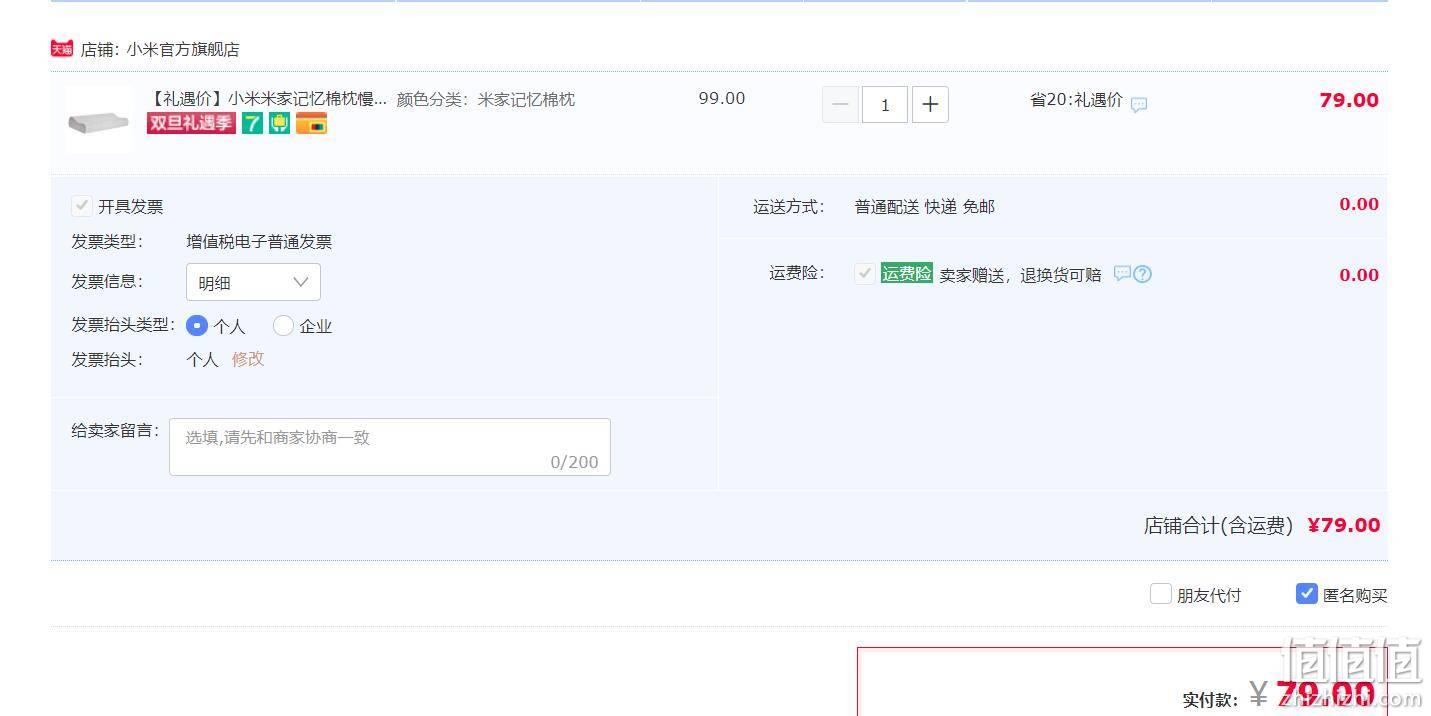Select the 个人 invoice title radio button
Screen dimensions: 1431x716
197,326
